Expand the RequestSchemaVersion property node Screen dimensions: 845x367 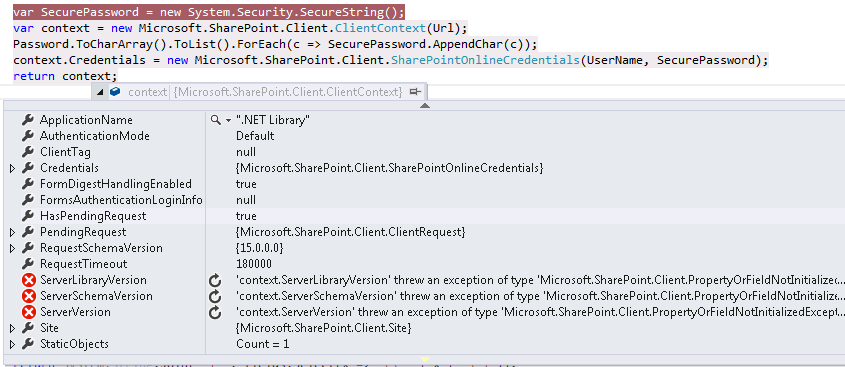(13, 248)
